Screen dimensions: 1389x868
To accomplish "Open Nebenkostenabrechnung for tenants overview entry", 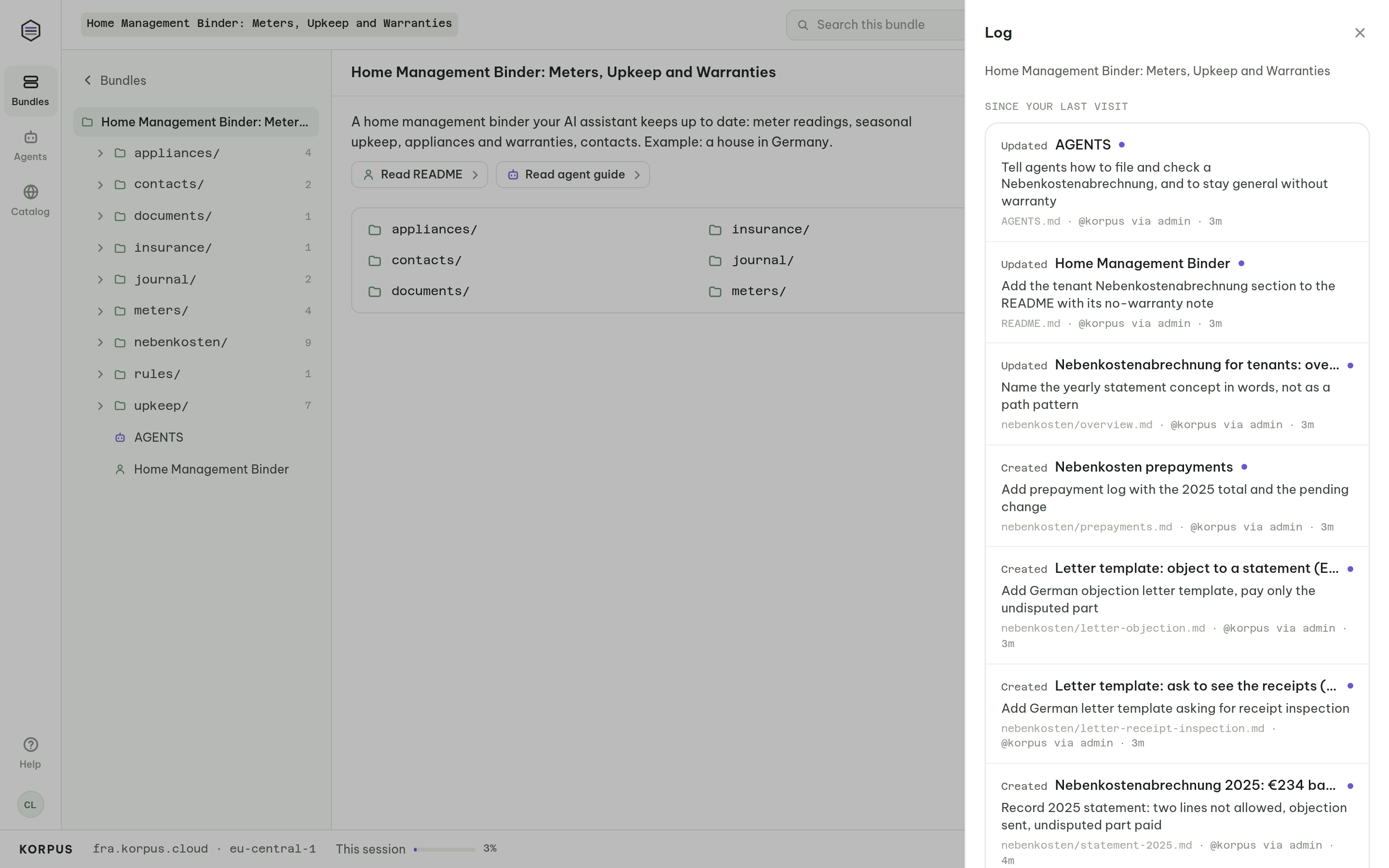I will [1177, 394].
